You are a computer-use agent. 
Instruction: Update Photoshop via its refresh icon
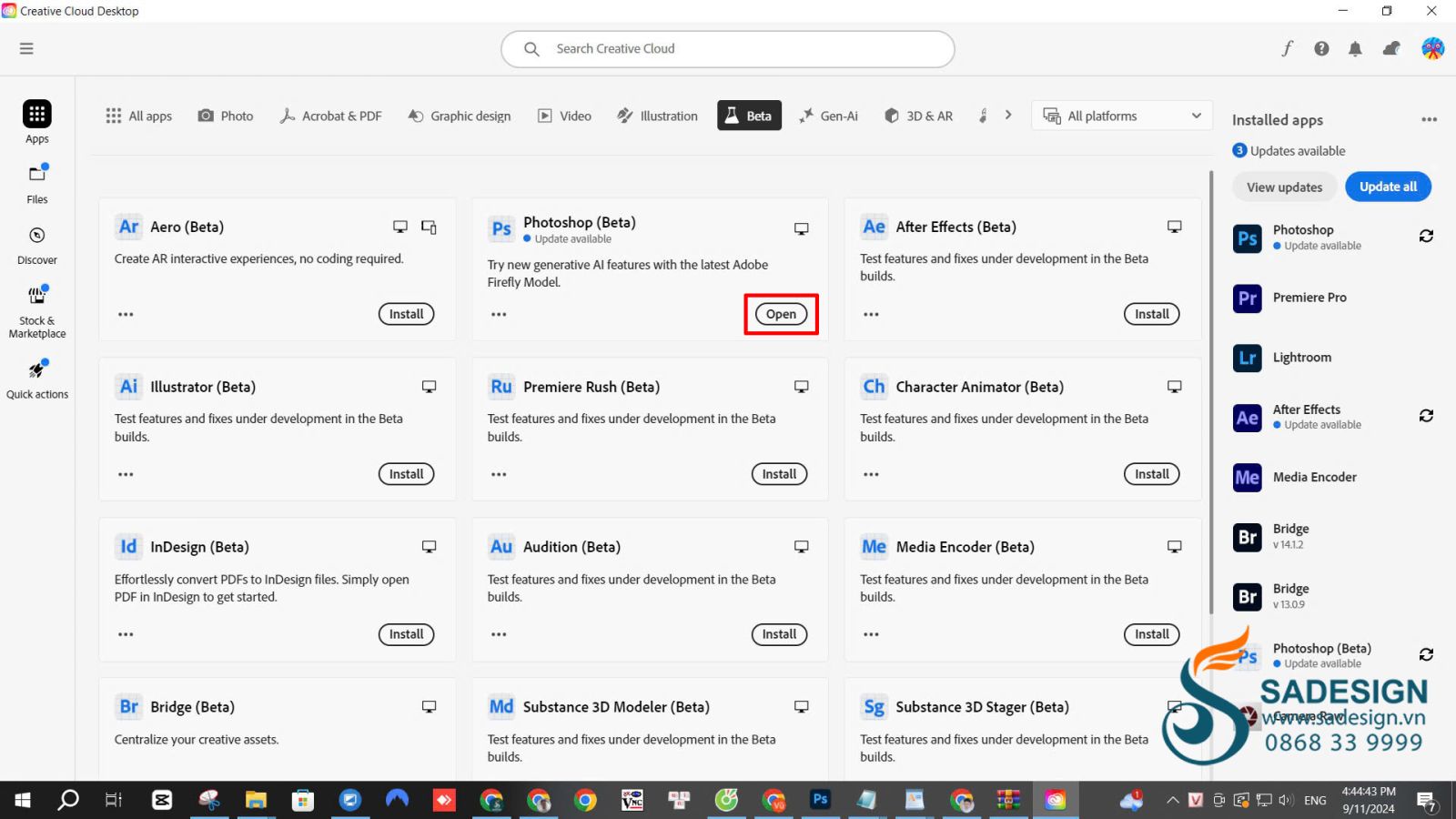1426,237
